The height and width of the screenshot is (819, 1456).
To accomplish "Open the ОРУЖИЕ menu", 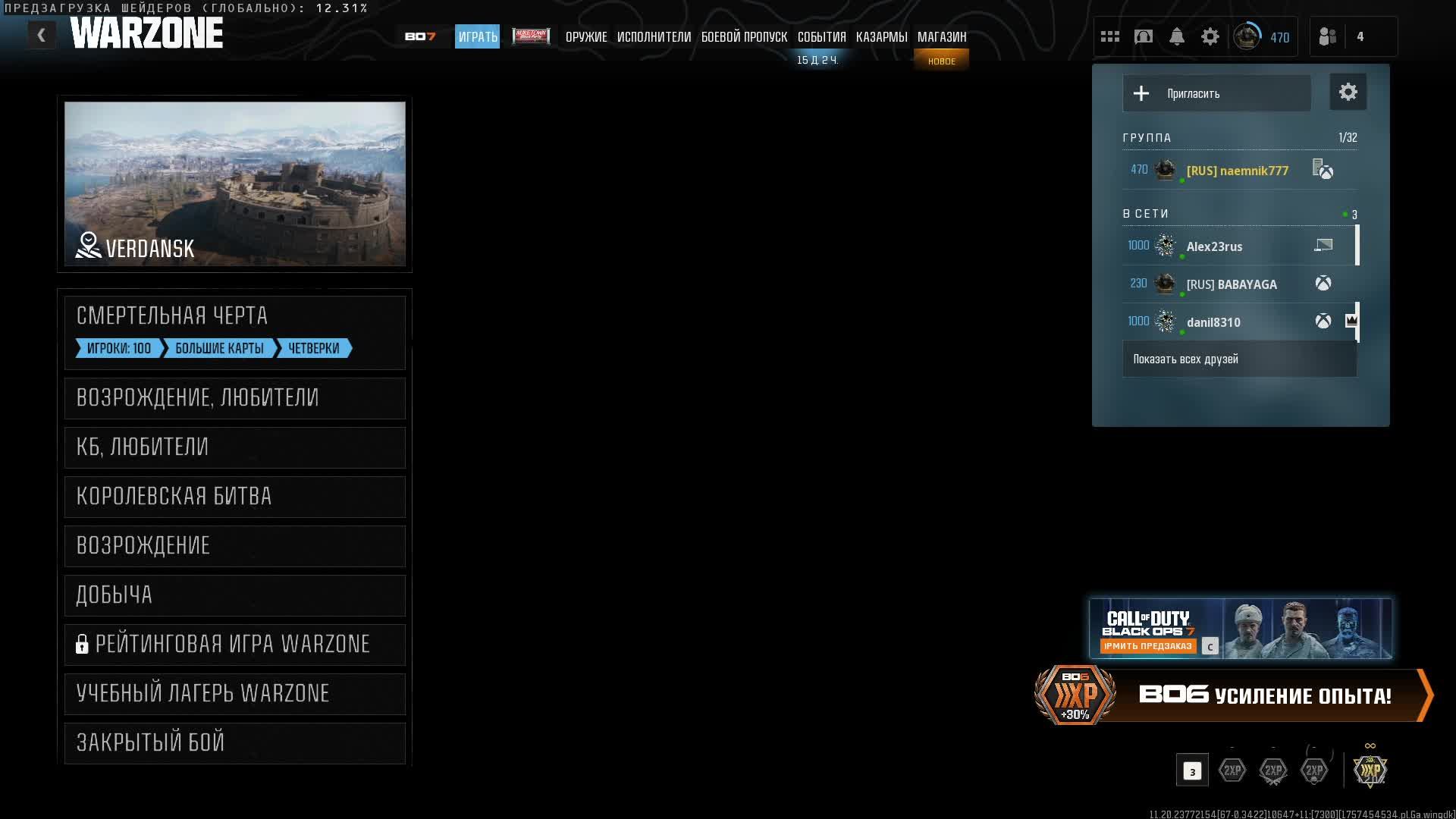I will click(586, 36).
